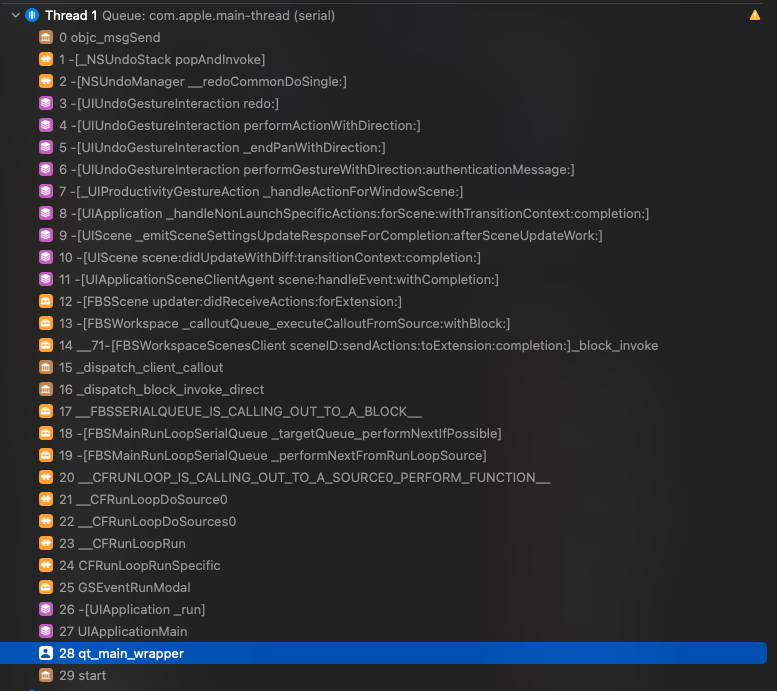777x691 pixels.
Task: Select stack frame 0 objc_msgSend
Action: [110, 37]
